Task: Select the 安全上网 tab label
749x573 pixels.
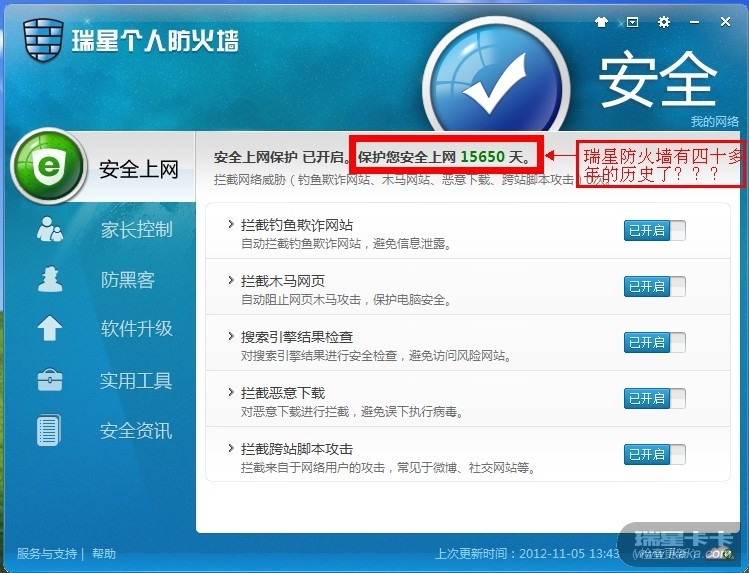Action: tap(139, 170)
